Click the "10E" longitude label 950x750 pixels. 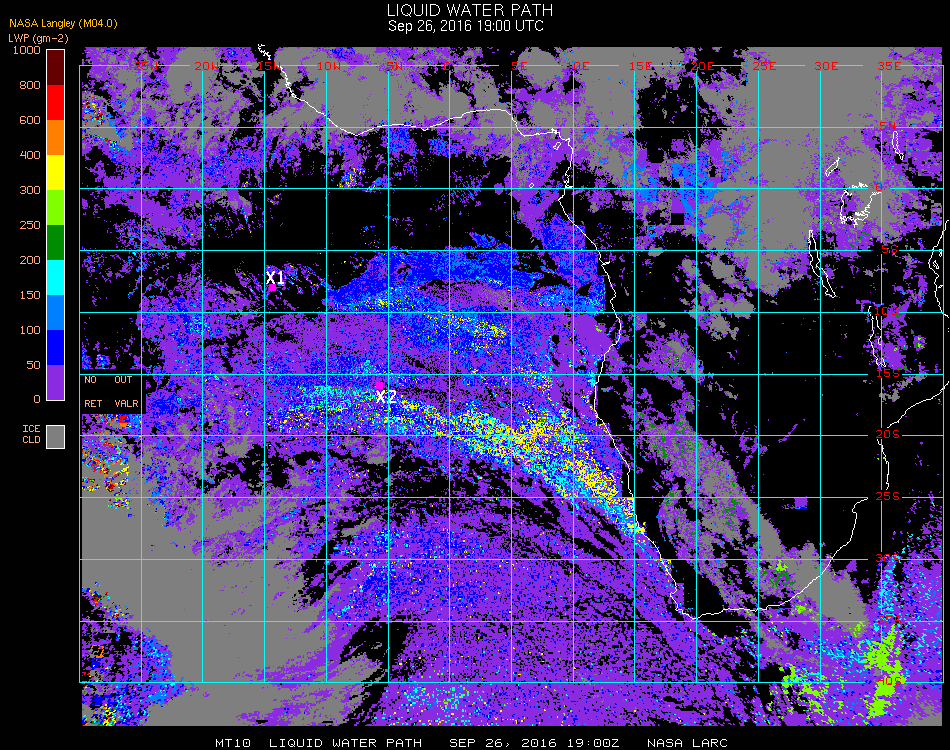tap(578, 66)
